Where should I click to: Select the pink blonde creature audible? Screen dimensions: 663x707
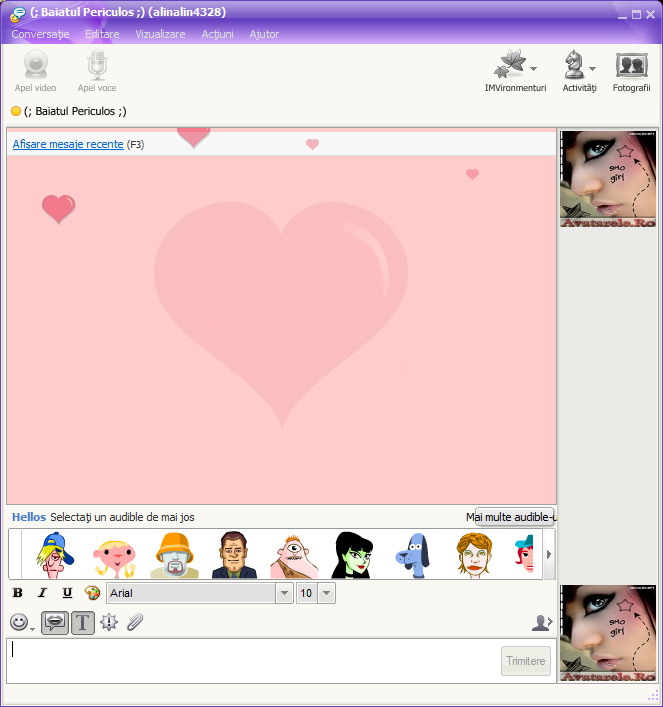click(114, 558)
